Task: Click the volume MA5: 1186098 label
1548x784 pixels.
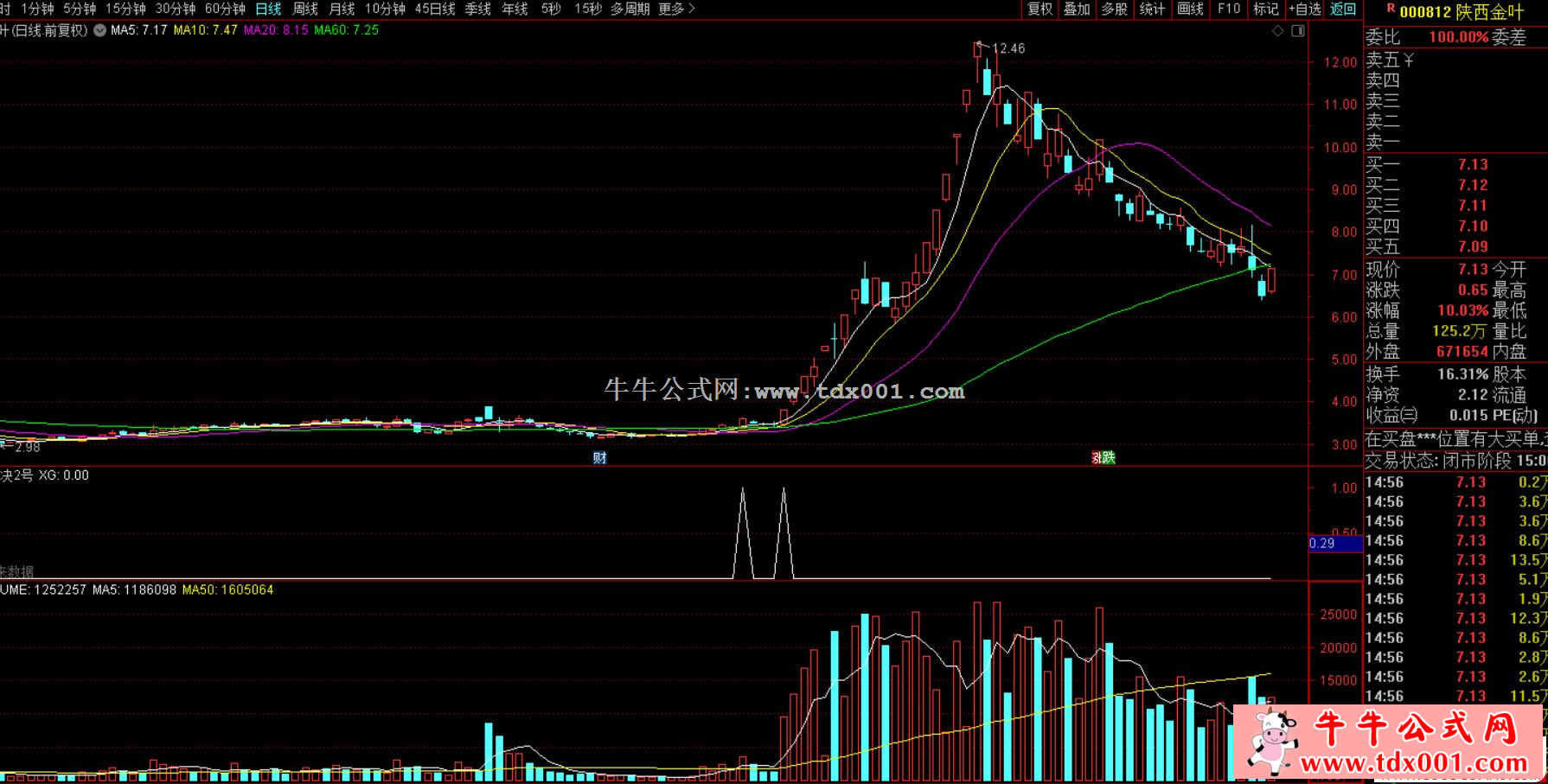Action: tap(134, 590)
